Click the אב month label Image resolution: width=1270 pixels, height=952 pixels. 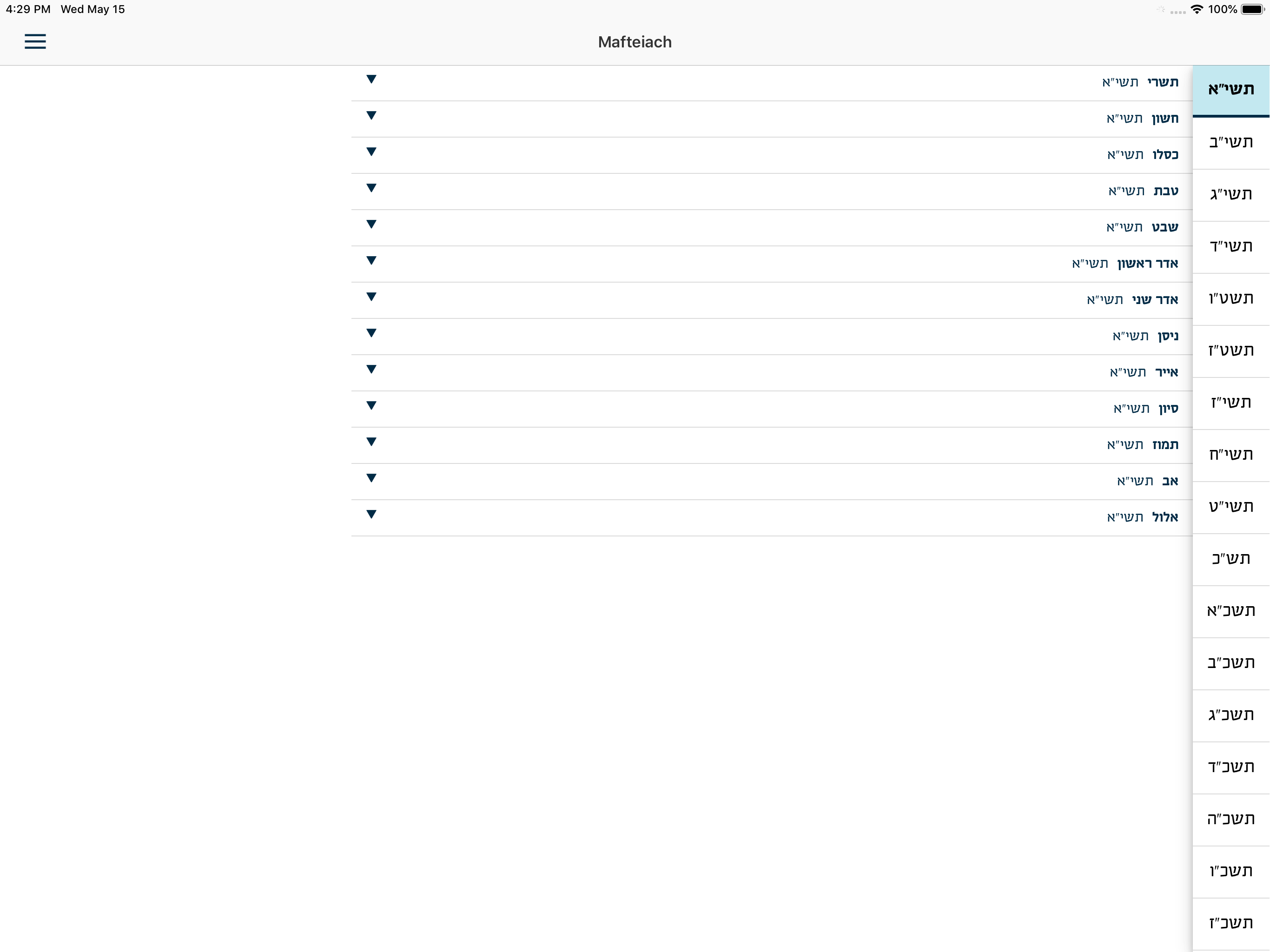pos(1170,481)
